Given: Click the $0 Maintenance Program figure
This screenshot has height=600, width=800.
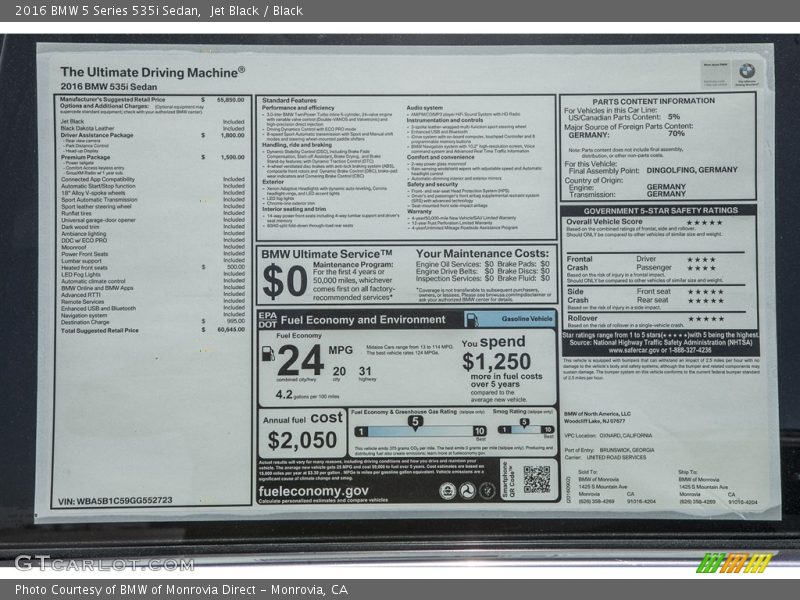Looking at the screenshot, I should click(282, 281).
